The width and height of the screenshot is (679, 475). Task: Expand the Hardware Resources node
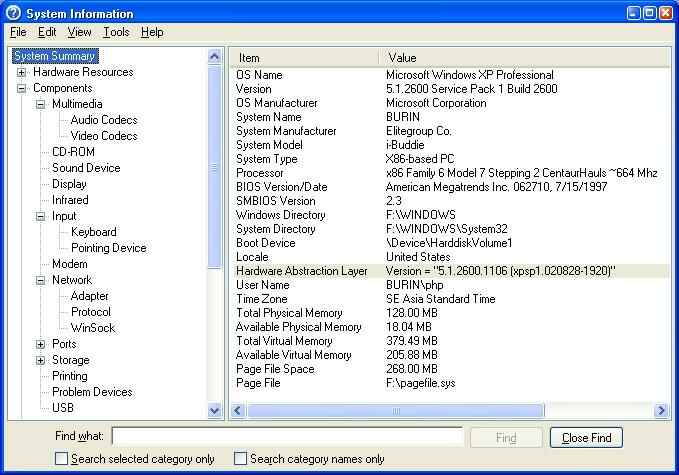21,72
